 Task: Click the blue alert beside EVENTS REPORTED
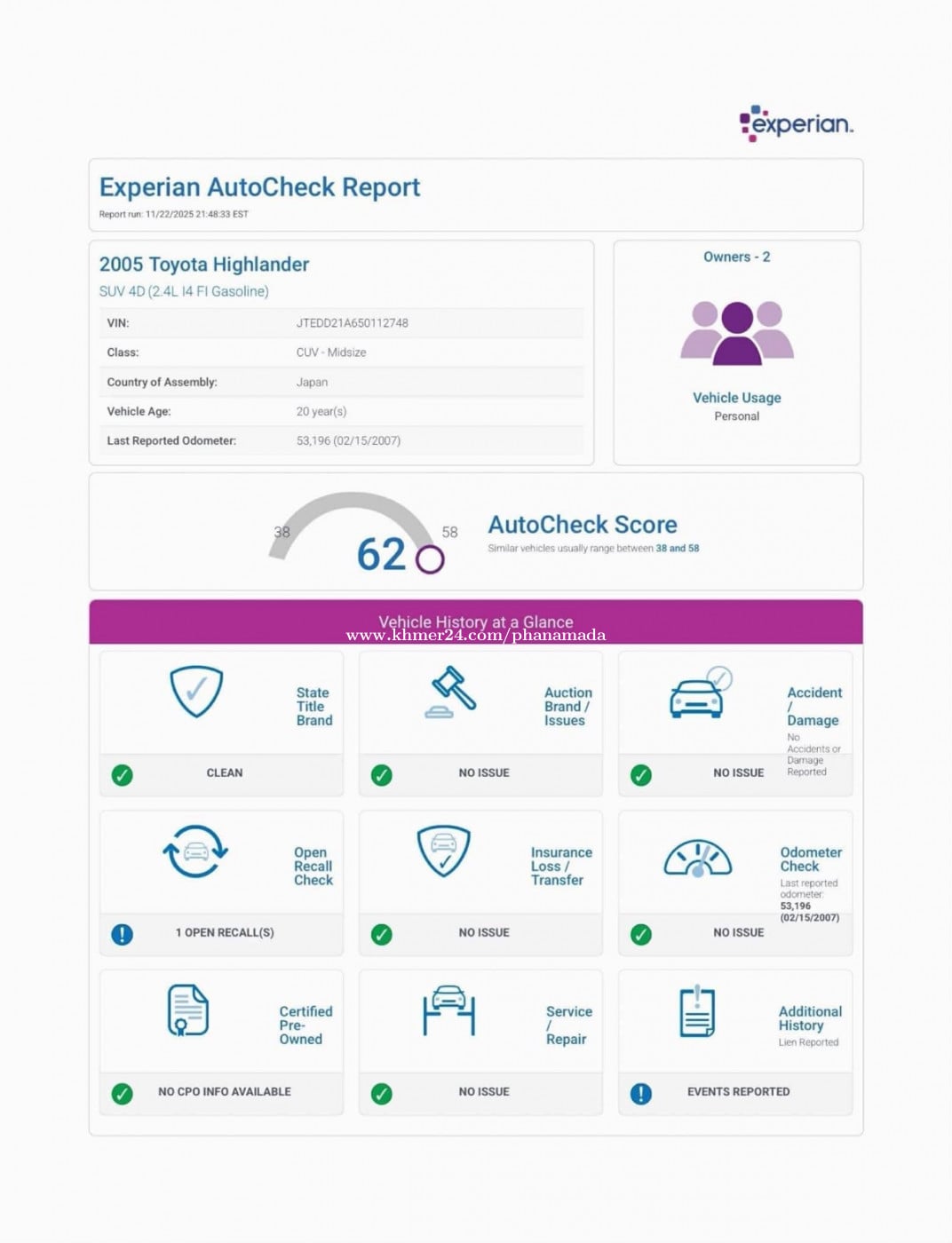[640, 1093]
